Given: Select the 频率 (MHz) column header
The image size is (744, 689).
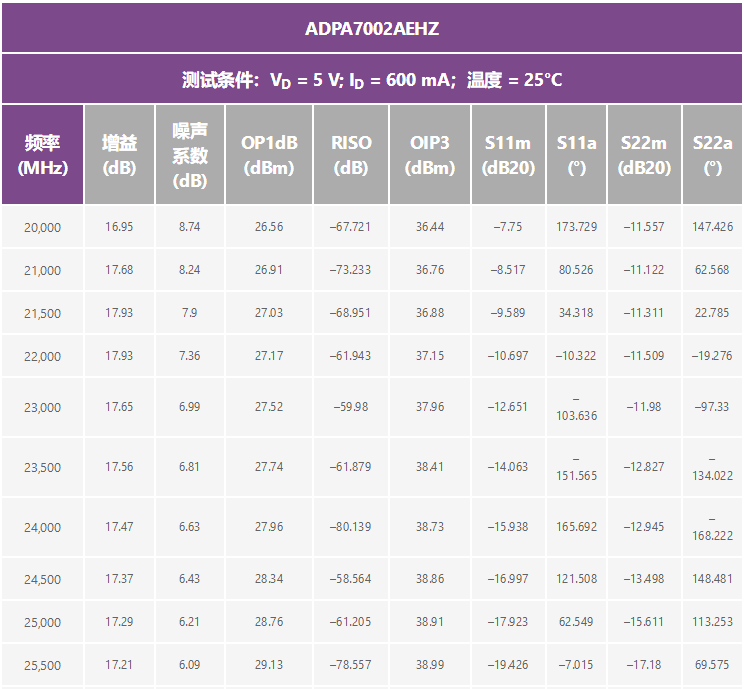Looking at the screenshot, I should [42, 155].
